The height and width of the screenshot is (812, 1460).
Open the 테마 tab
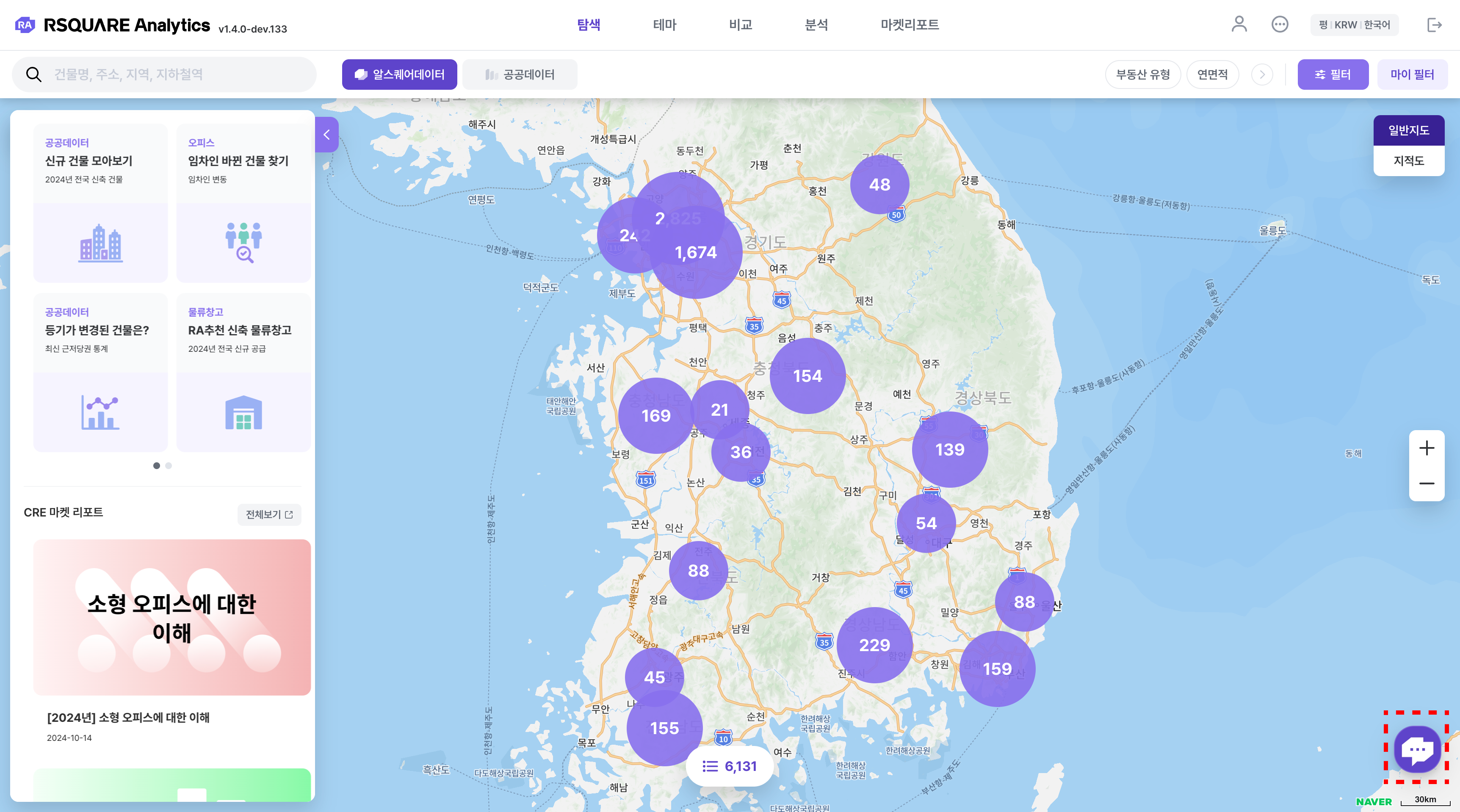pyautogui.click(x=664, y=25)
